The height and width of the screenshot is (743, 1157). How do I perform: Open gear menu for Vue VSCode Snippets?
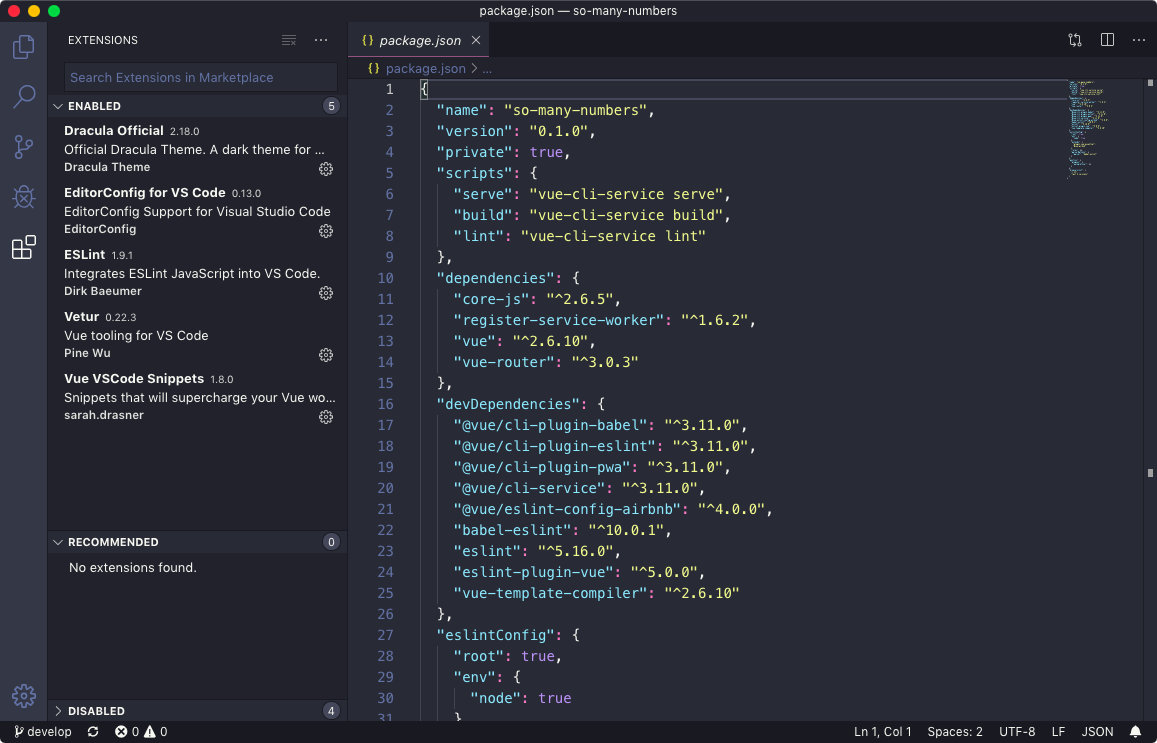[x=325, y=417]
